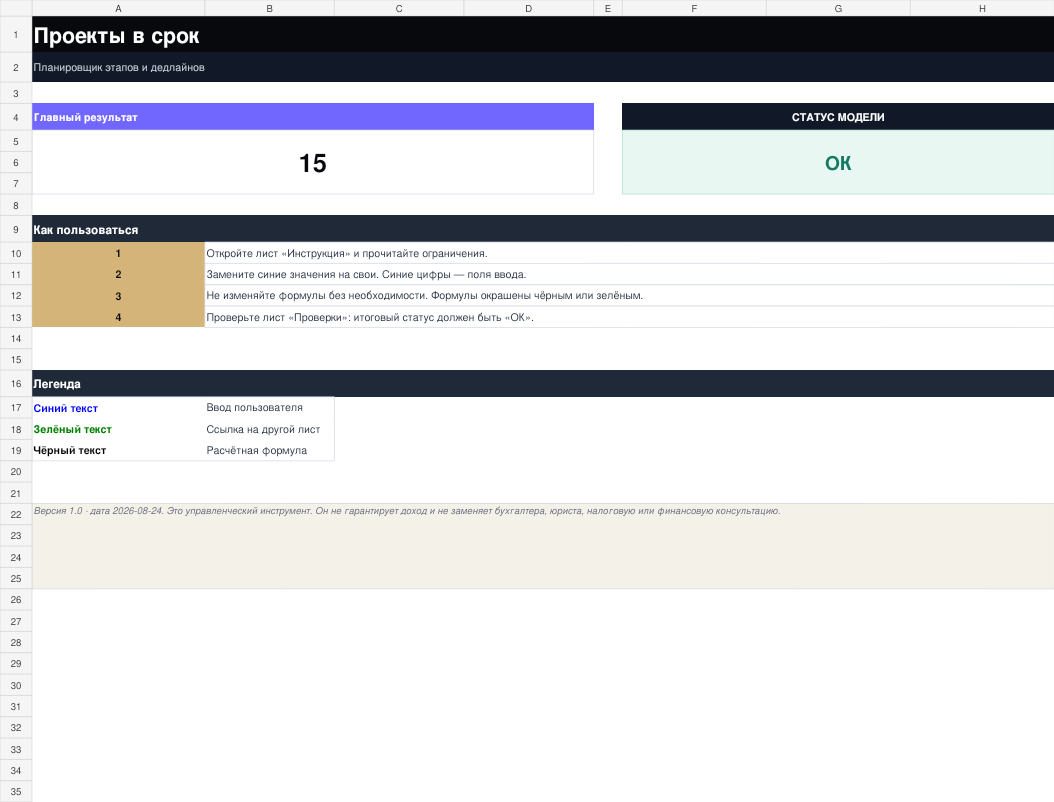Select row 3 header
The width and height of the screenshot is (1054, 802).
coord(16,93)
